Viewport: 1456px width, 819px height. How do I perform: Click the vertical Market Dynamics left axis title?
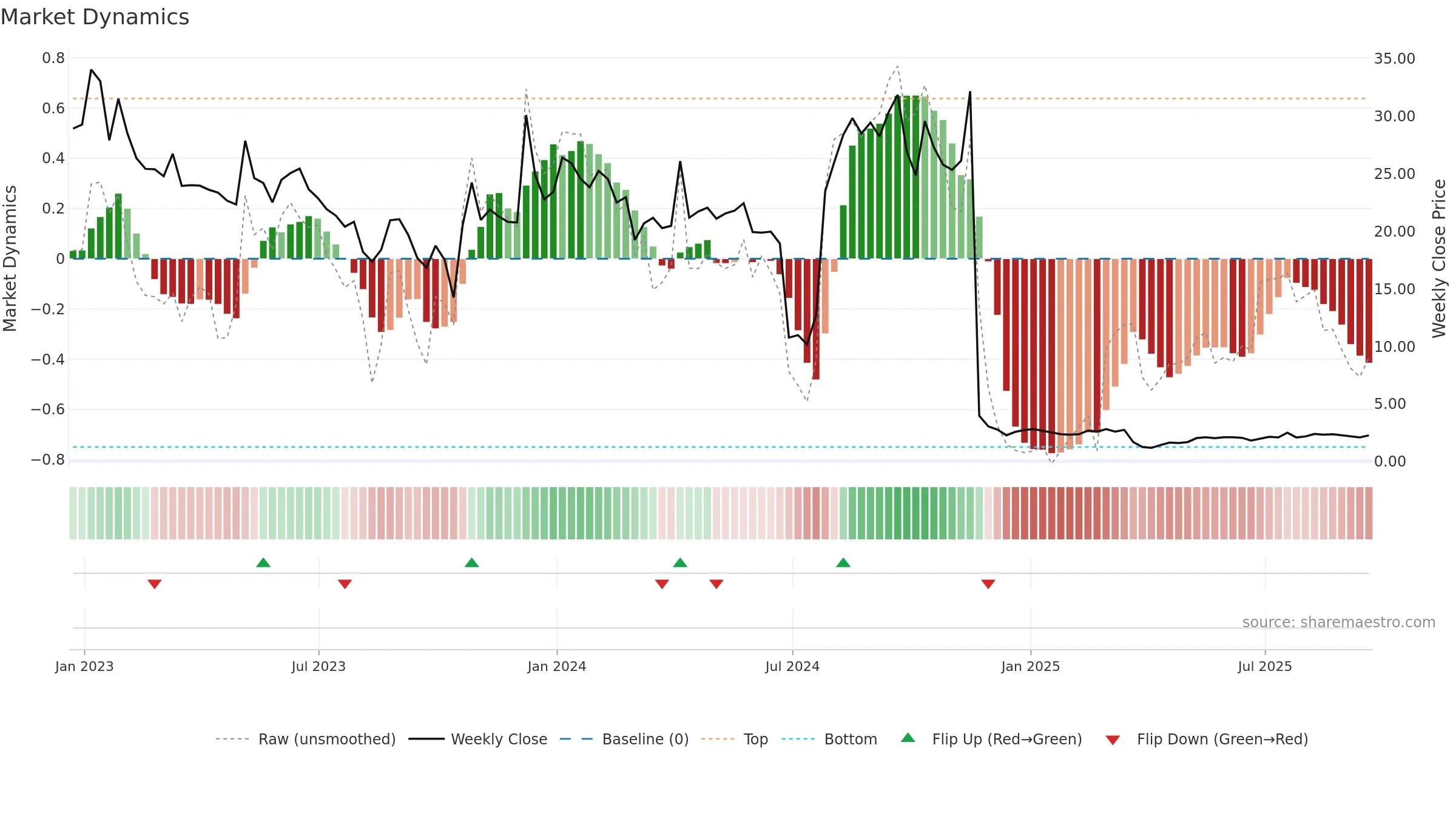[x=10, y=258]
